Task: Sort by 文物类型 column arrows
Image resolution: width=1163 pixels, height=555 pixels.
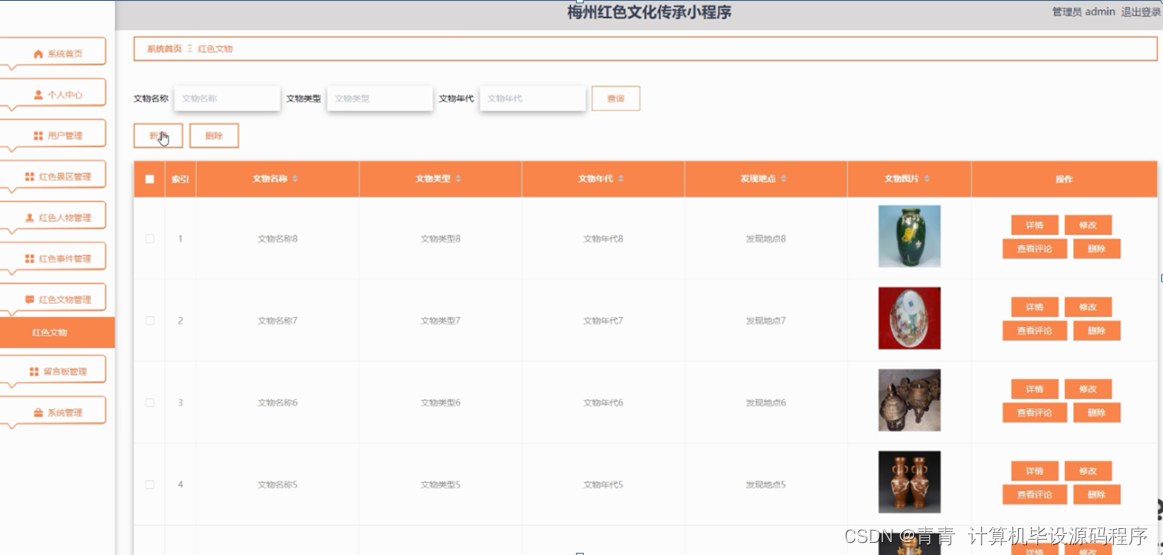Action: tap(458, 179)
